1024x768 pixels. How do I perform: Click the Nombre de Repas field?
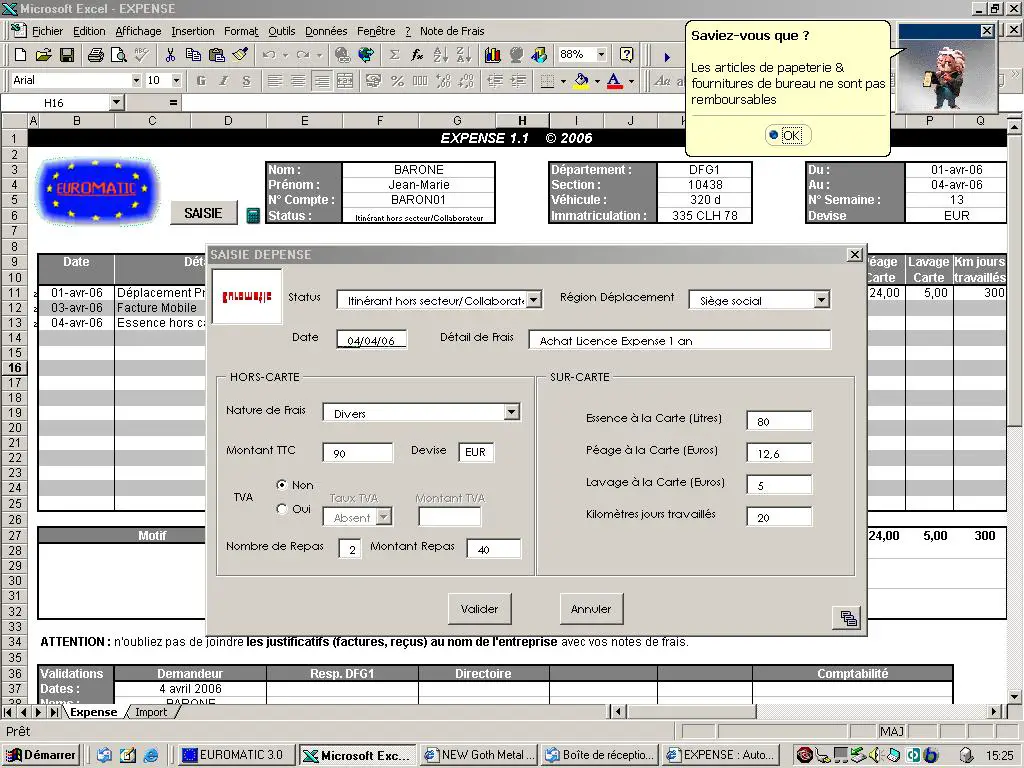coord(350,549)
